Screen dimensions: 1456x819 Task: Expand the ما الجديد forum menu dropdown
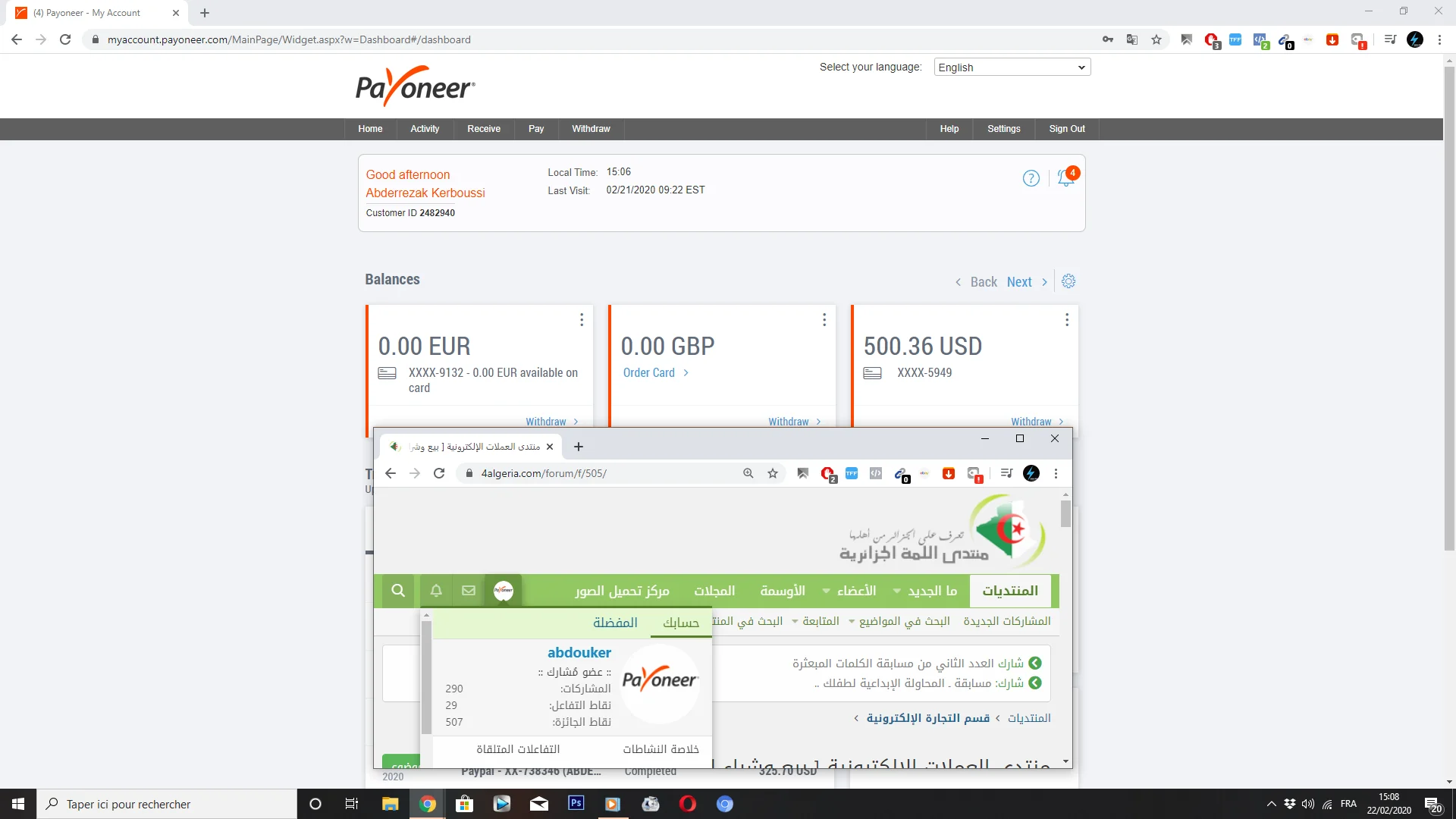(897, 591)
